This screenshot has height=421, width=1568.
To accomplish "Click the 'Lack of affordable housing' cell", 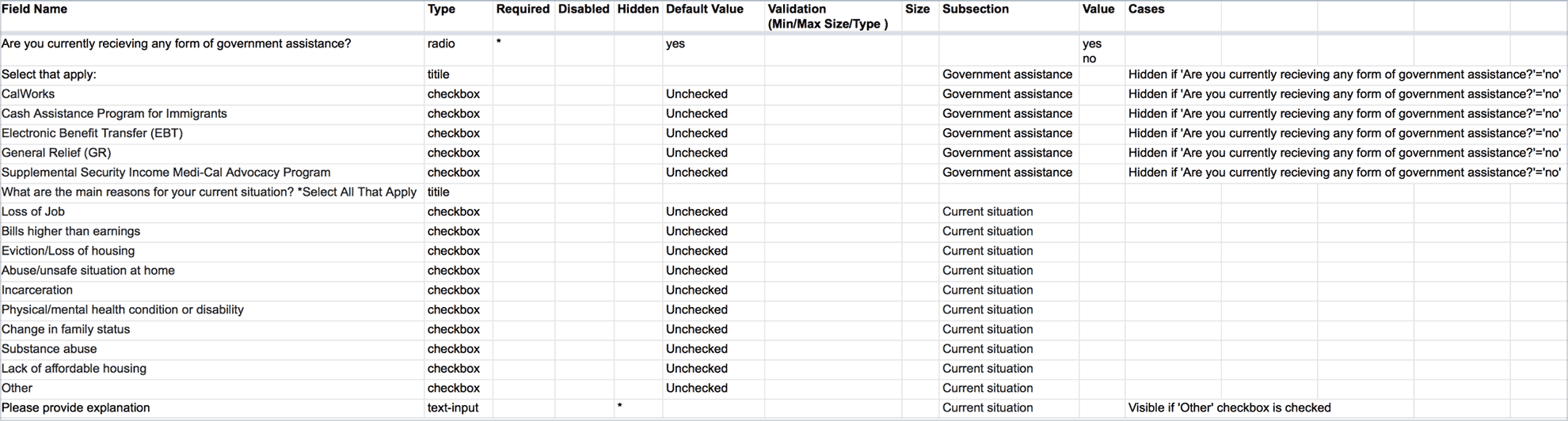I will pos(74,369).
